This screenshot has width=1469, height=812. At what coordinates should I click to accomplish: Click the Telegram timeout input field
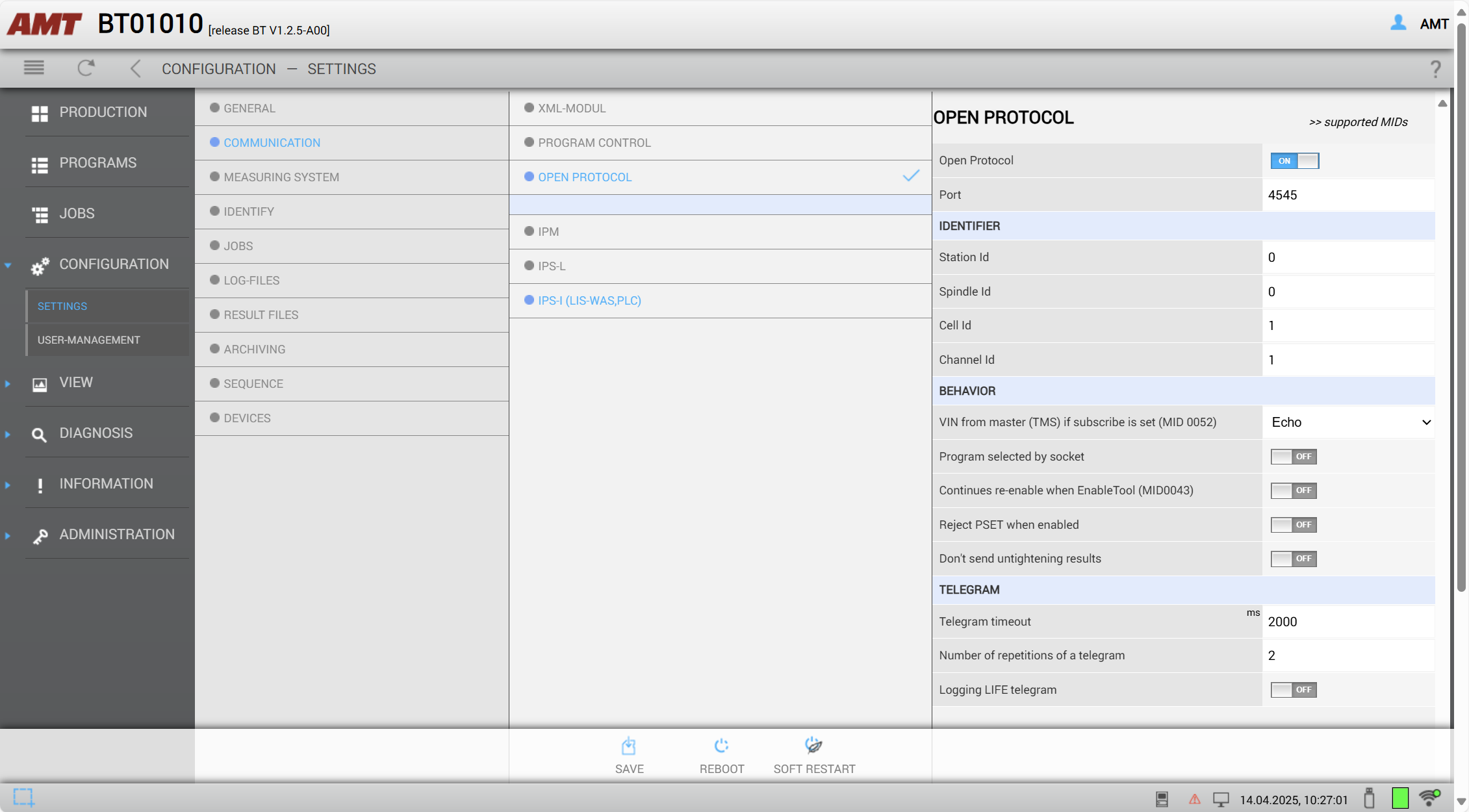click(1348, 622)
